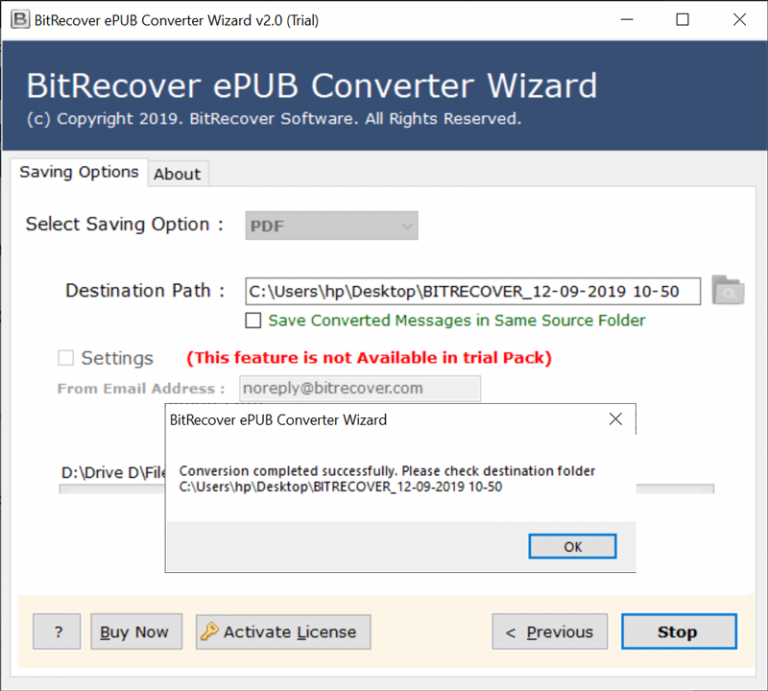Minimize the ePUB Converter window

click(627, 20)
